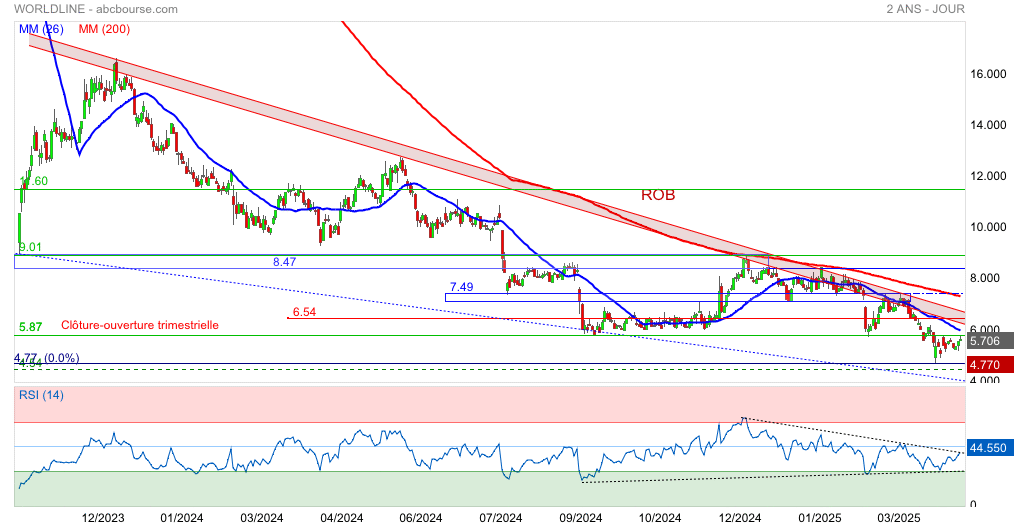This screenshot has height=528, width=1014.
Task: Click the 09/2024 date axis label
Action: [x=580, y=518]
